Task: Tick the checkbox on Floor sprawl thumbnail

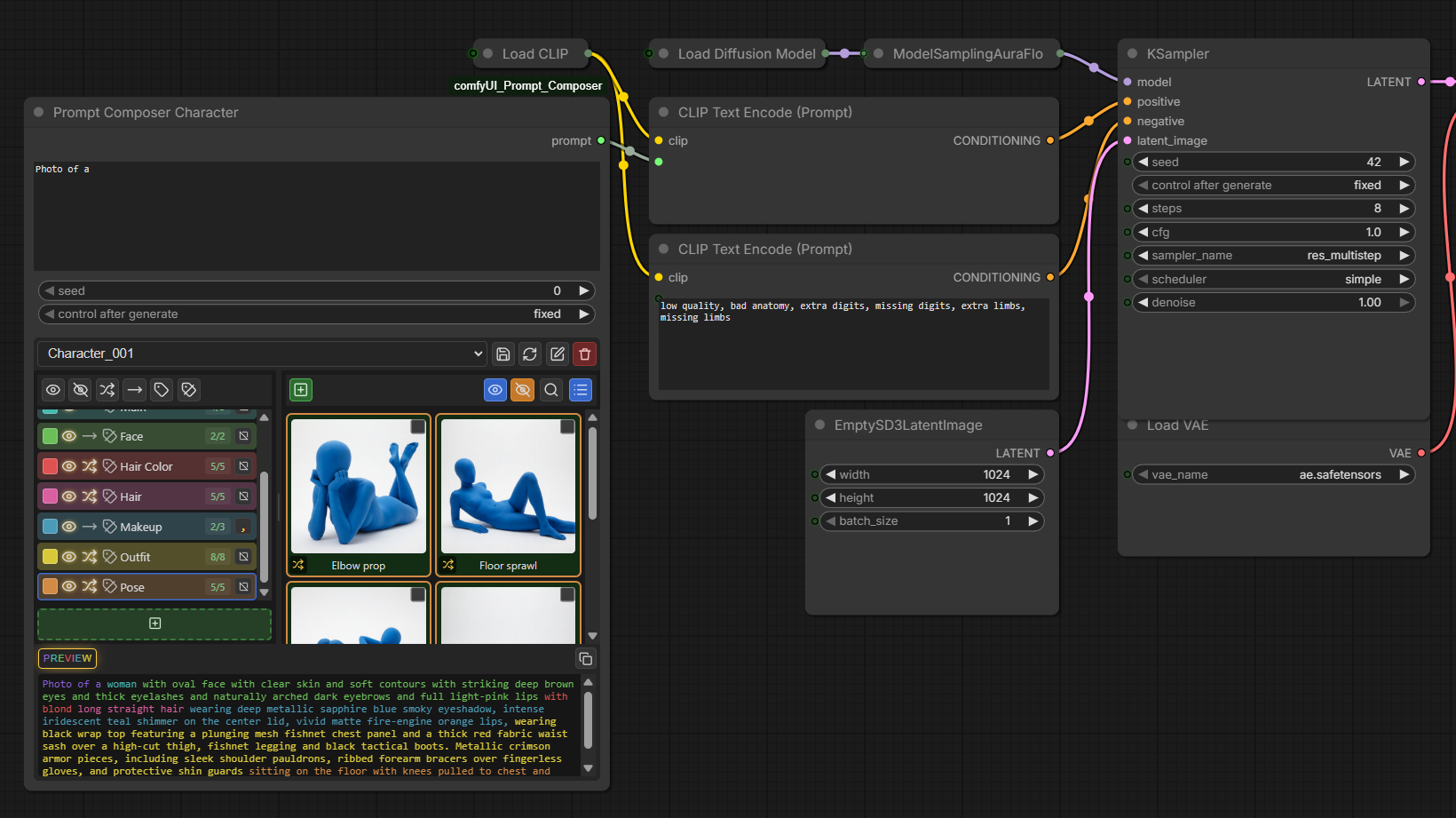Action: [x=567, y=427]
